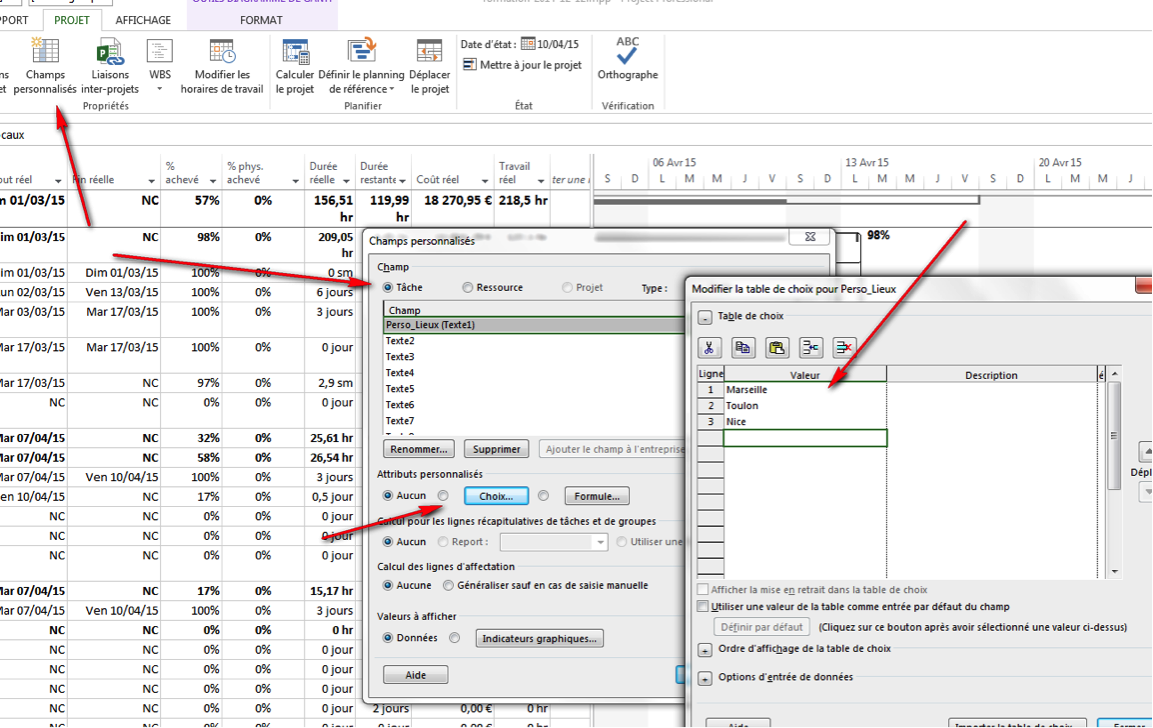Select the radio button beside Choix...
1153x728 pixels.
point(443,496)
